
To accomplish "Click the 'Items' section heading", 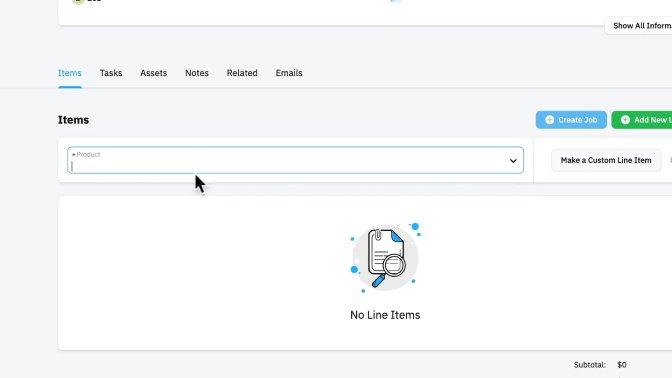I will tap(73, 120).
